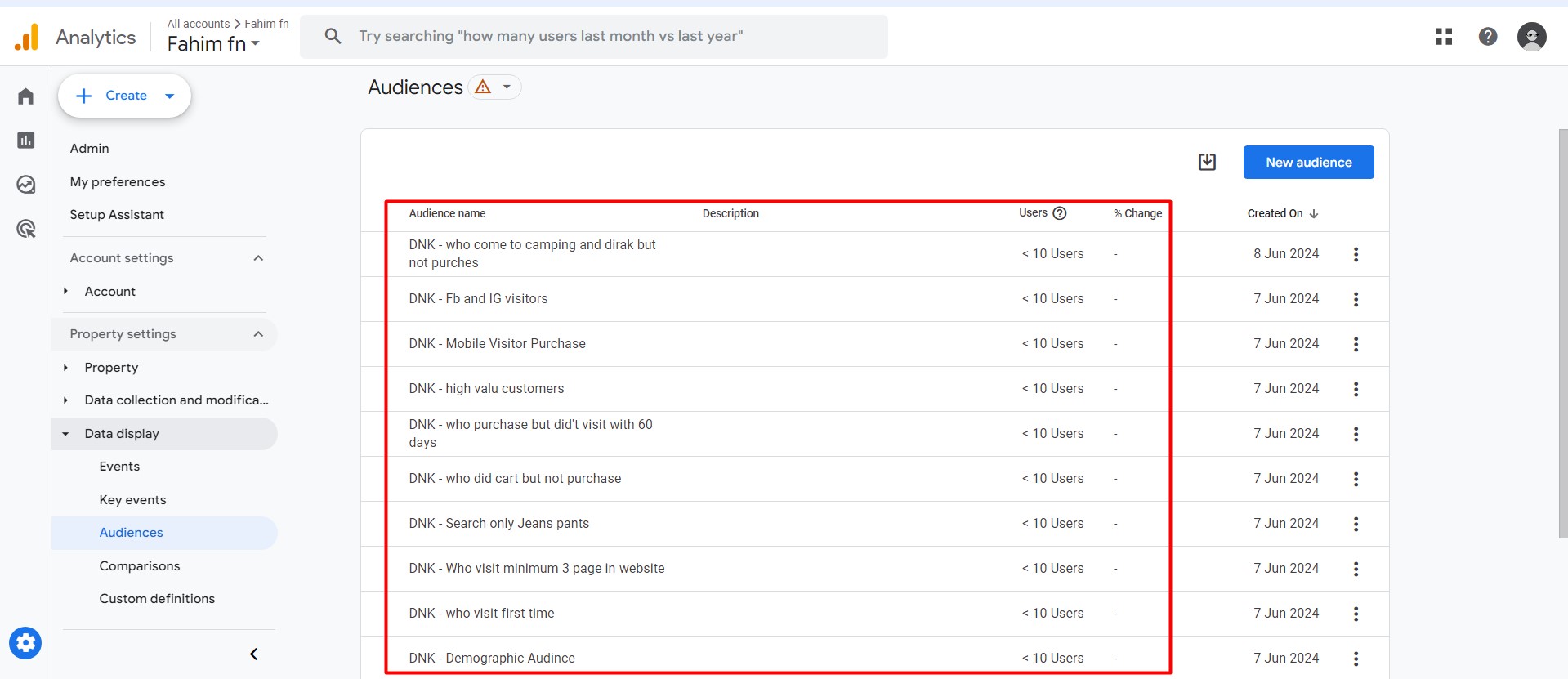Screen dimensions: 1568x679
Task: Open the Help icon
Action: click(1488, 37)
